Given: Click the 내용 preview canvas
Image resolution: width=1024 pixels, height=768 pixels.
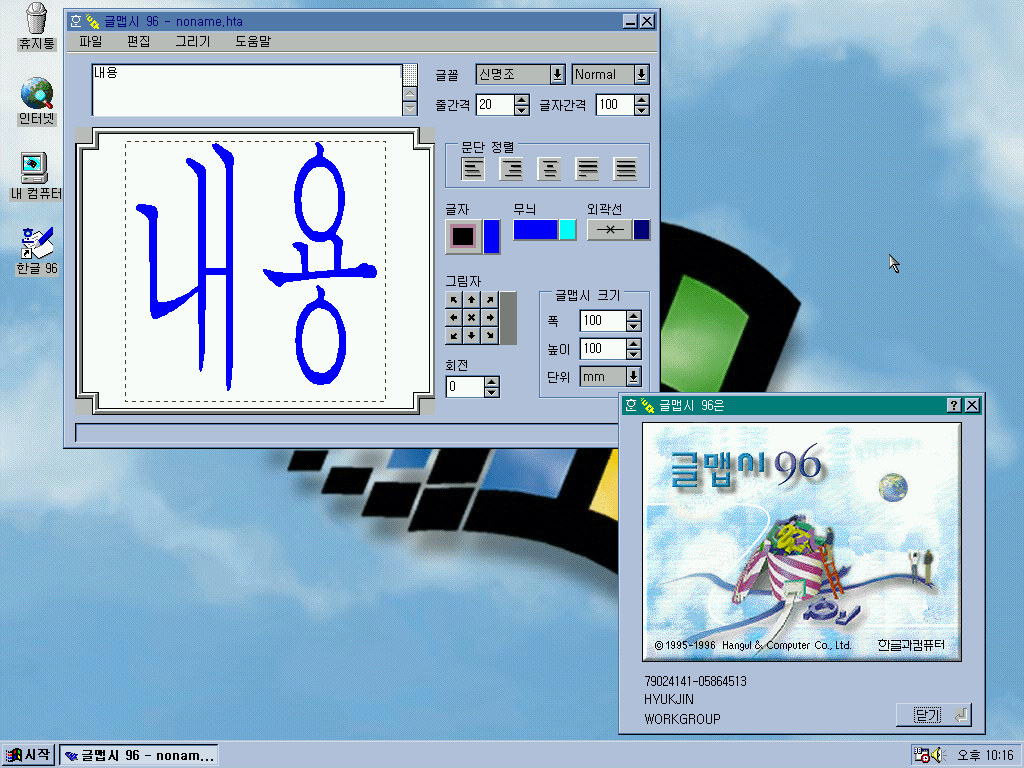Looking at the screenshot, I should tap(255, 270).
